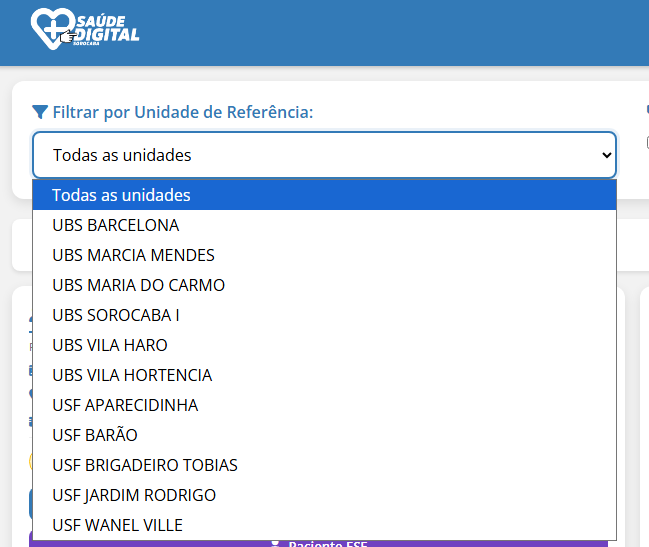This screenshot has width=649, height=547.
Task: Click the funnel filter icon
Action: [x=40, y=112]
